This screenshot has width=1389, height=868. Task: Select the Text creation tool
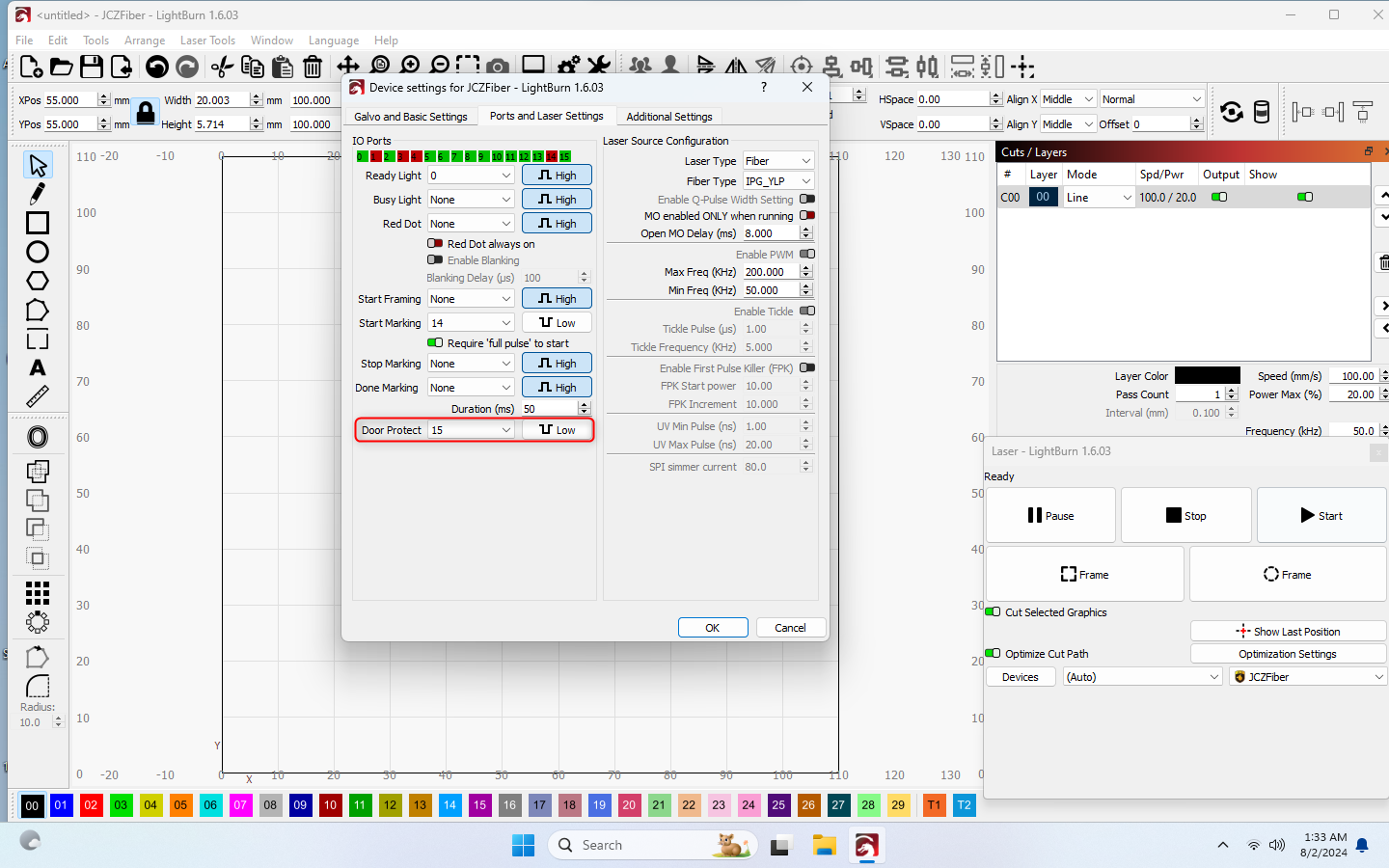[x=38, y=367]
